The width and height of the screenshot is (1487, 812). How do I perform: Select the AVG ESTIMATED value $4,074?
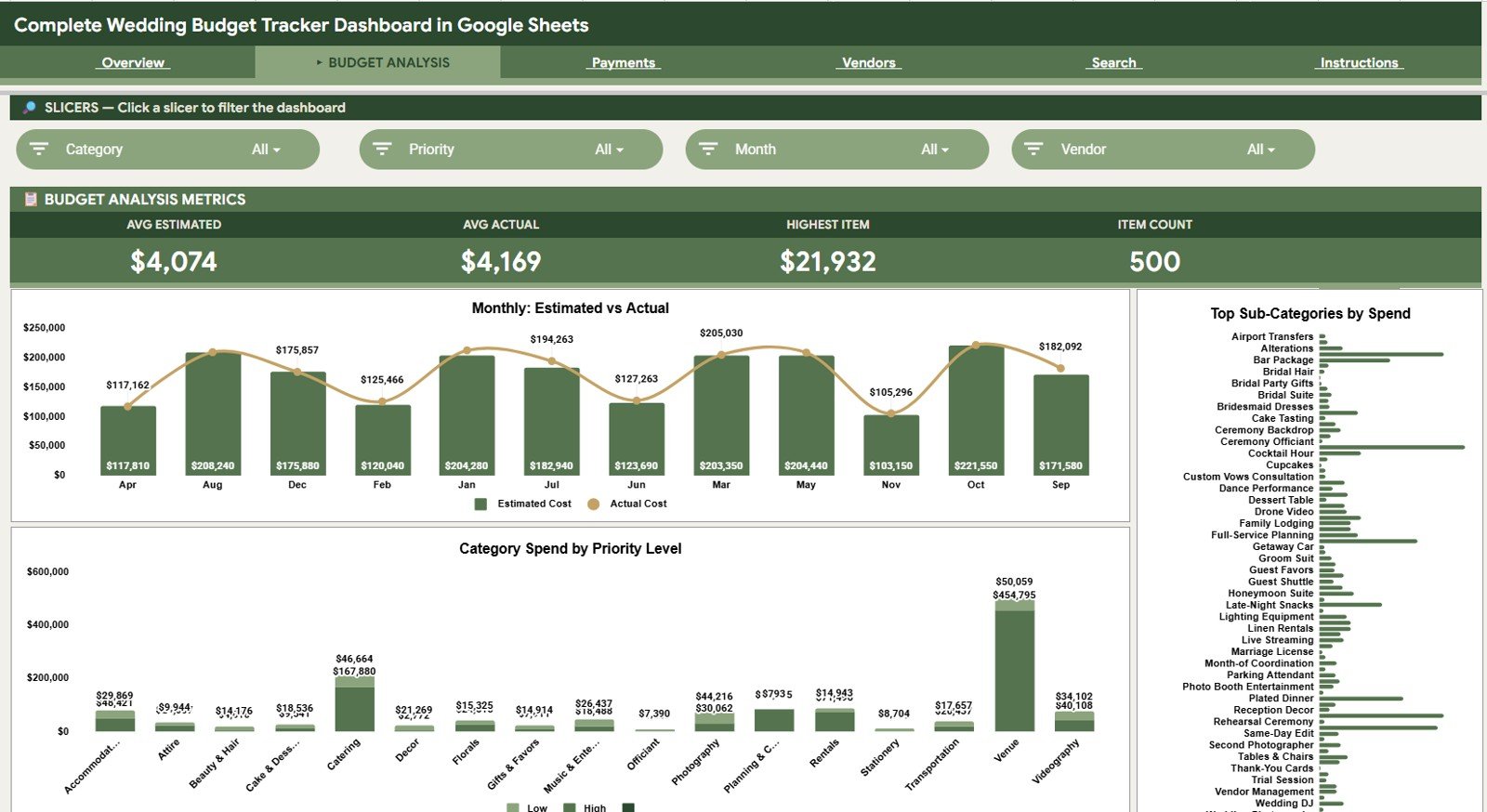(174, 262)
